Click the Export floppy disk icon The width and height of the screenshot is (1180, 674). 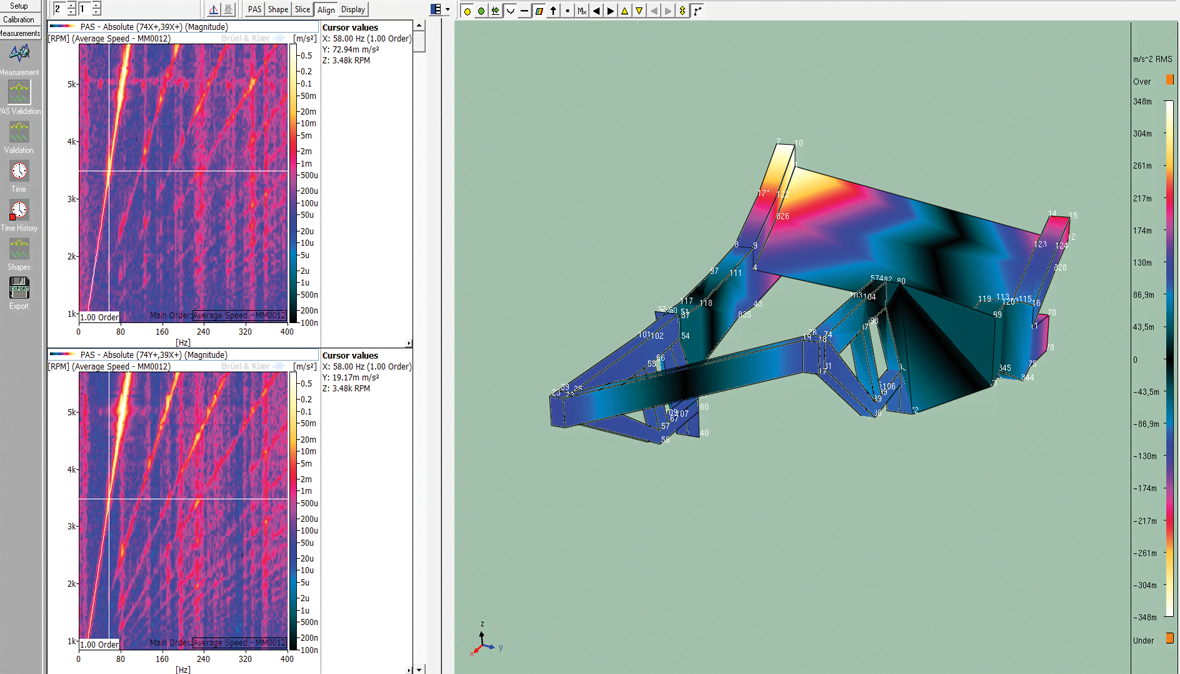coord(19,287)
